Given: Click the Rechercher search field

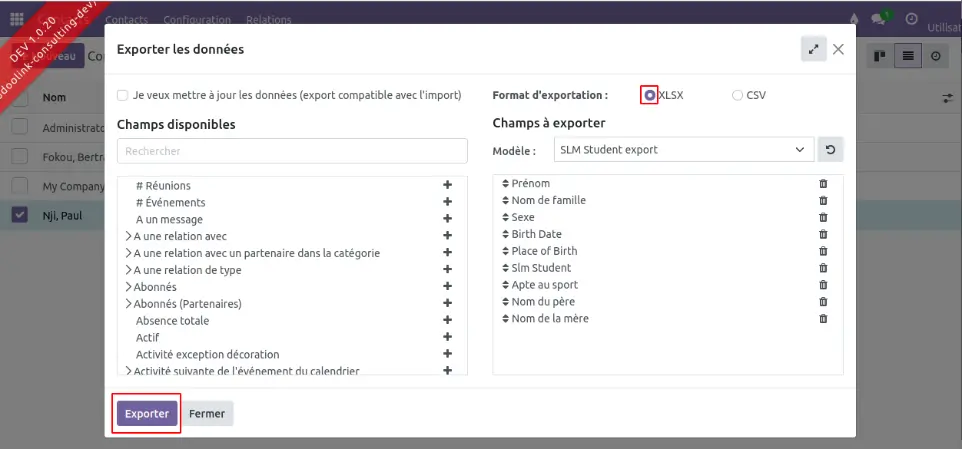Looking at the screenshot, I should (292, 151).
